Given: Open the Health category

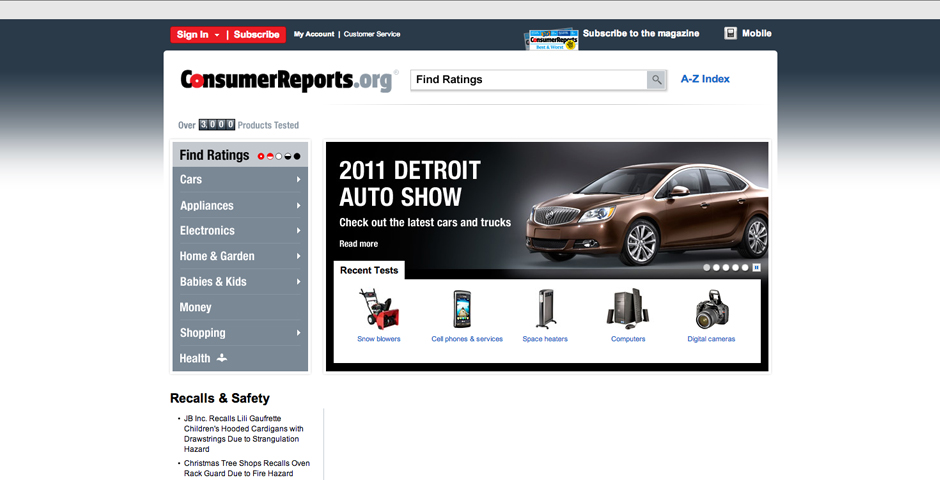Looking at the screenshot, I should point(195,358).
